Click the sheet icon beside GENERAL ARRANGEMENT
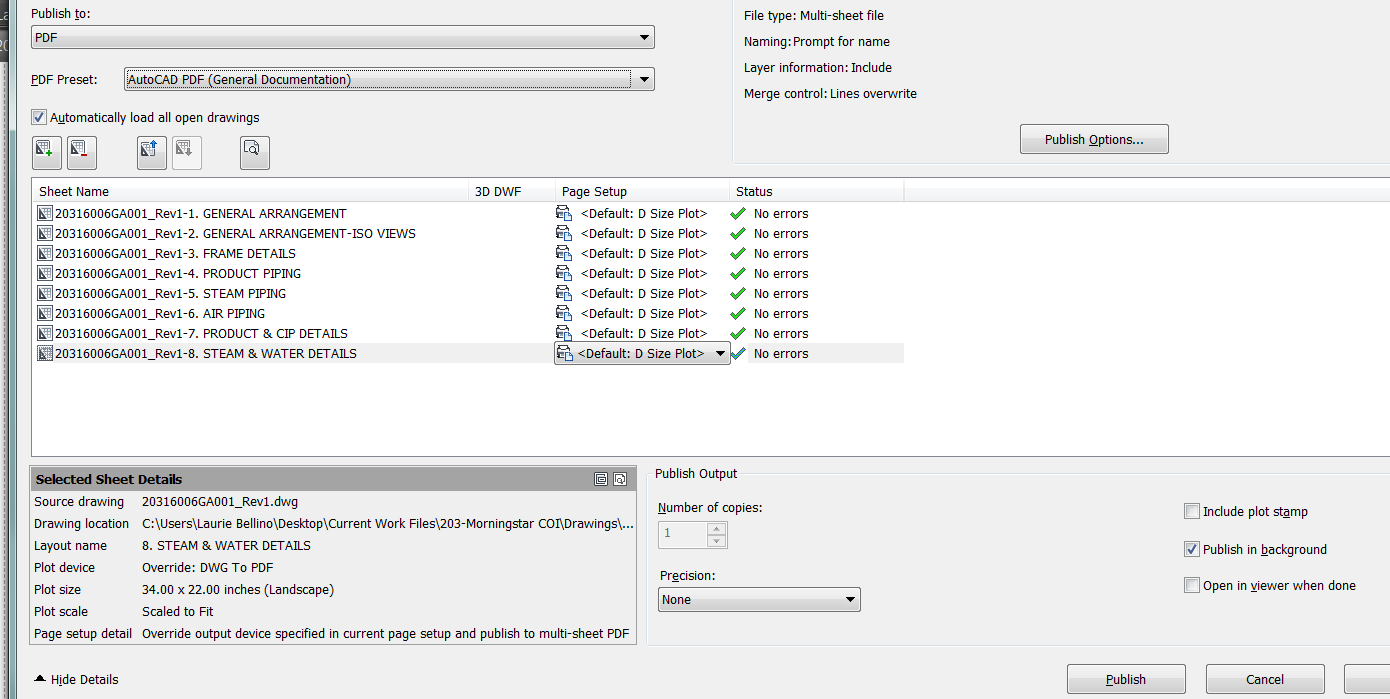This screenshot has height=699, width=1390. coord(45,213)
